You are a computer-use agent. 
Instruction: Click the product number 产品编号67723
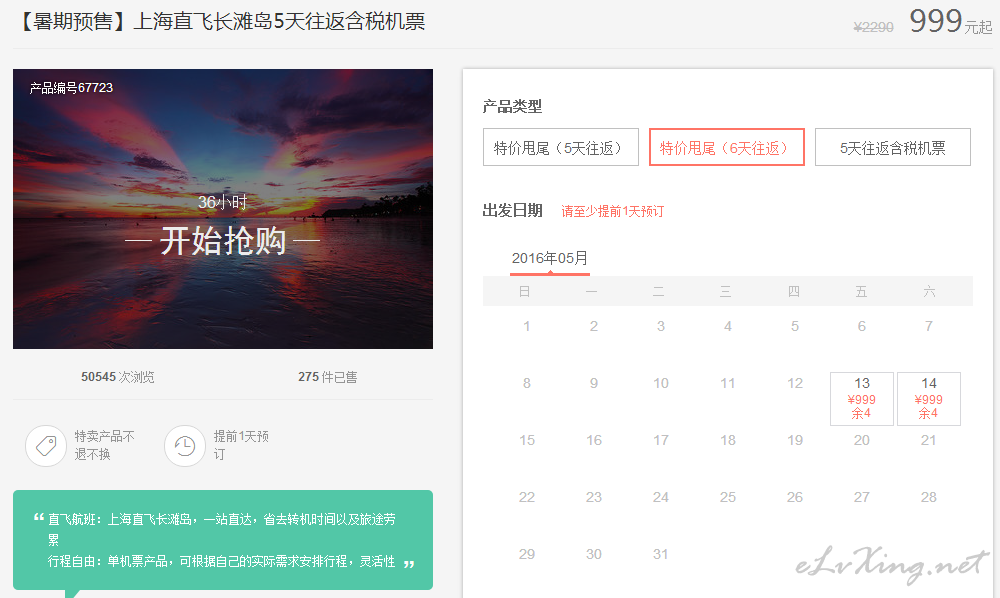[x=71, y=88]
